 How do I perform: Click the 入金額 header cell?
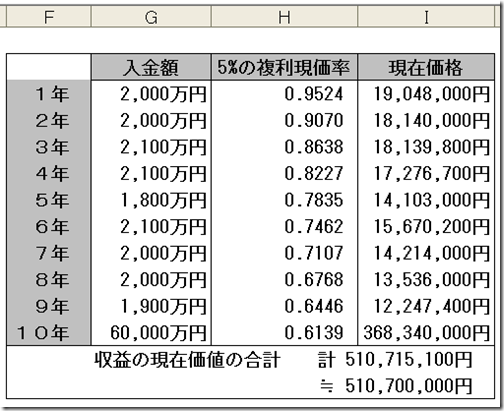[151, 67]
